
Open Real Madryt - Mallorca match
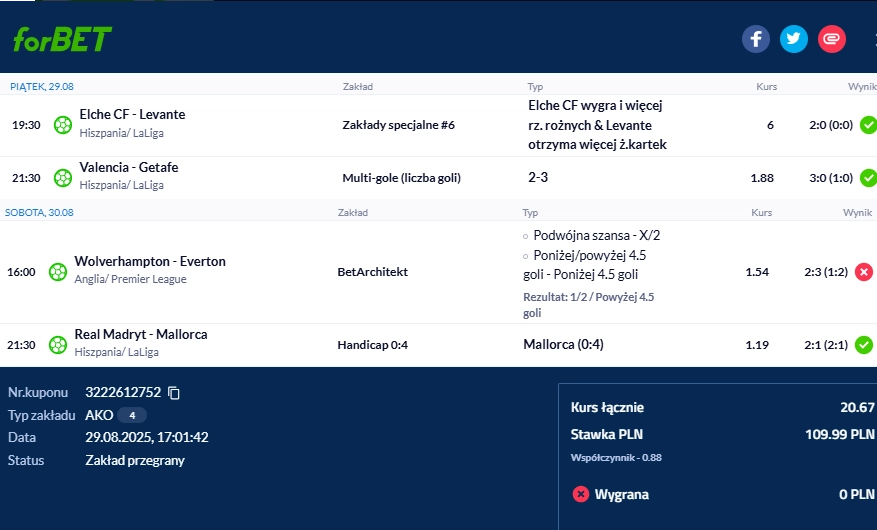pos(141,334)
